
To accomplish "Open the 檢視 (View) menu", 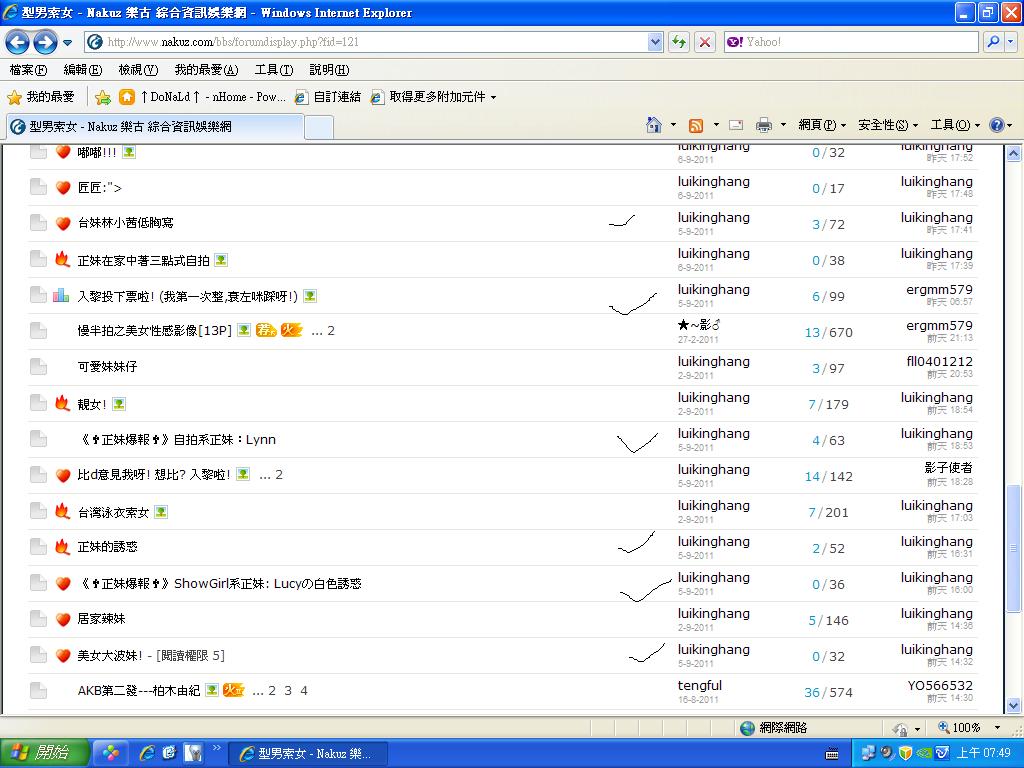I will click(x=137, y=70).
